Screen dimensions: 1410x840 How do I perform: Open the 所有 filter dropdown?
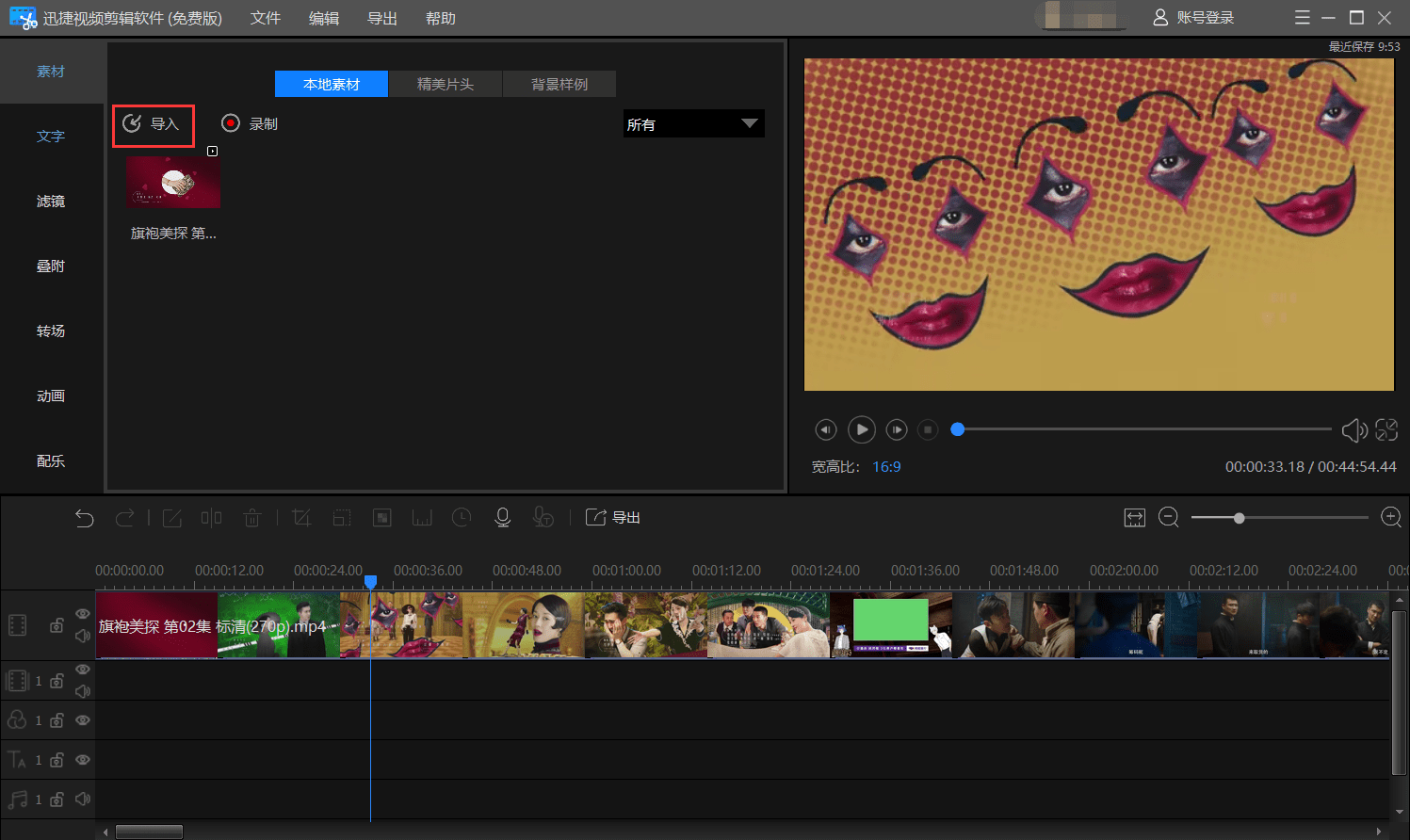(x=694, y=124)
